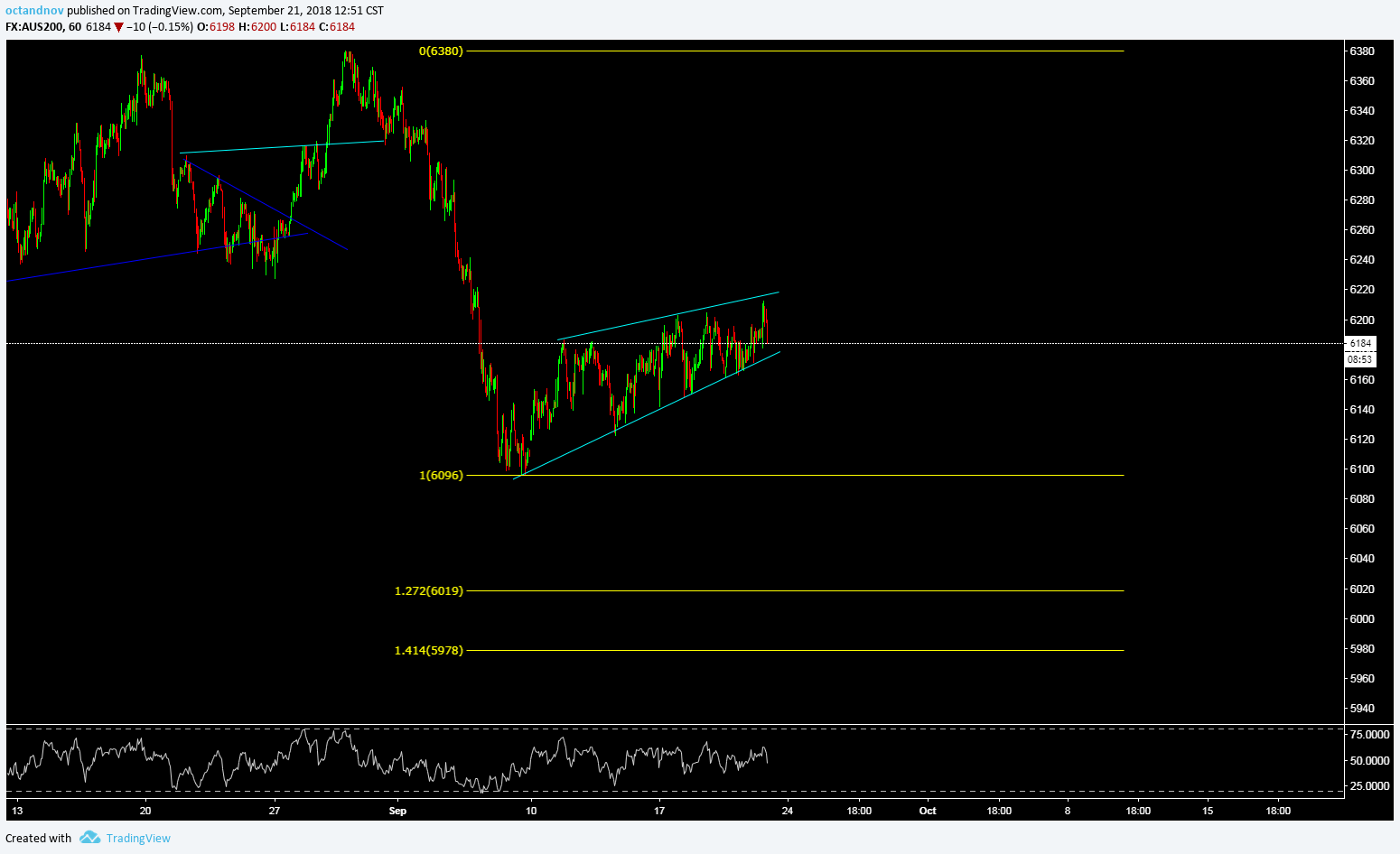The width and height of the screenshot is (1400, 854).
Task: Click the 13 date label on time axis
Action: [18, 811]
